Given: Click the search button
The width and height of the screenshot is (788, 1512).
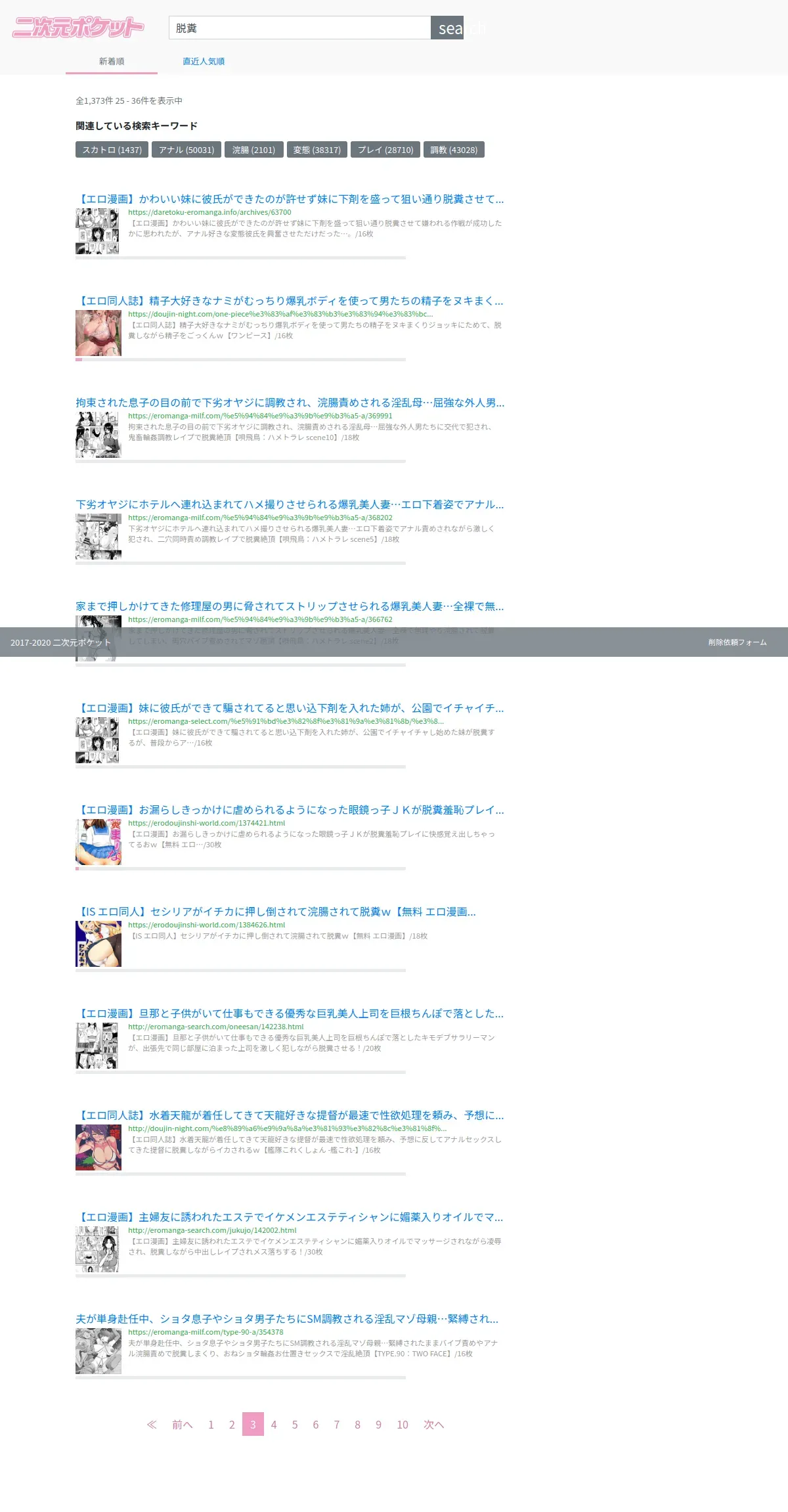Looking at the screenshot, I should tap(447, 28).
